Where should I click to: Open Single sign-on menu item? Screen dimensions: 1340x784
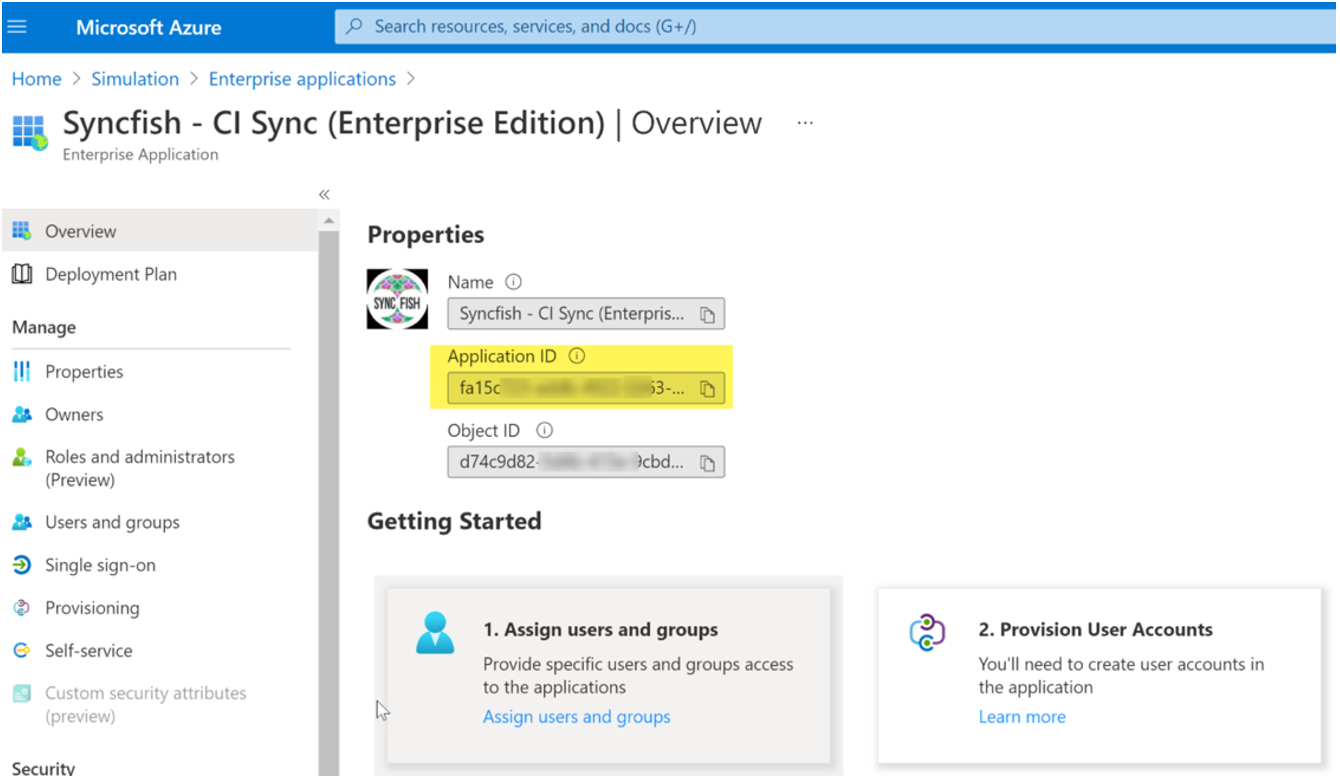coord(100,565)
